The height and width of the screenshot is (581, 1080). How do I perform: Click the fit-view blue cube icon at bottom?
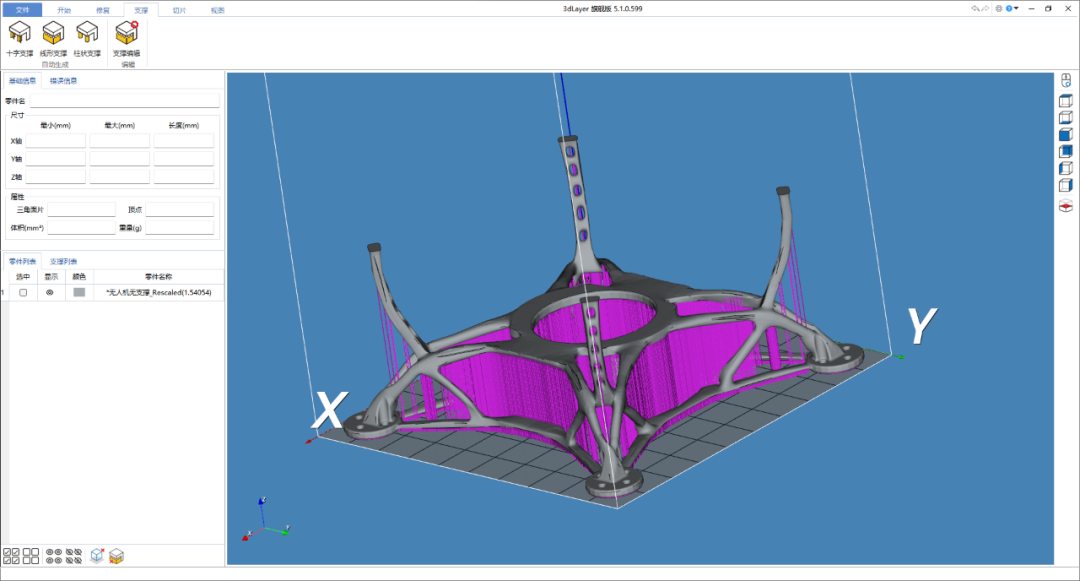click(96, 556)
